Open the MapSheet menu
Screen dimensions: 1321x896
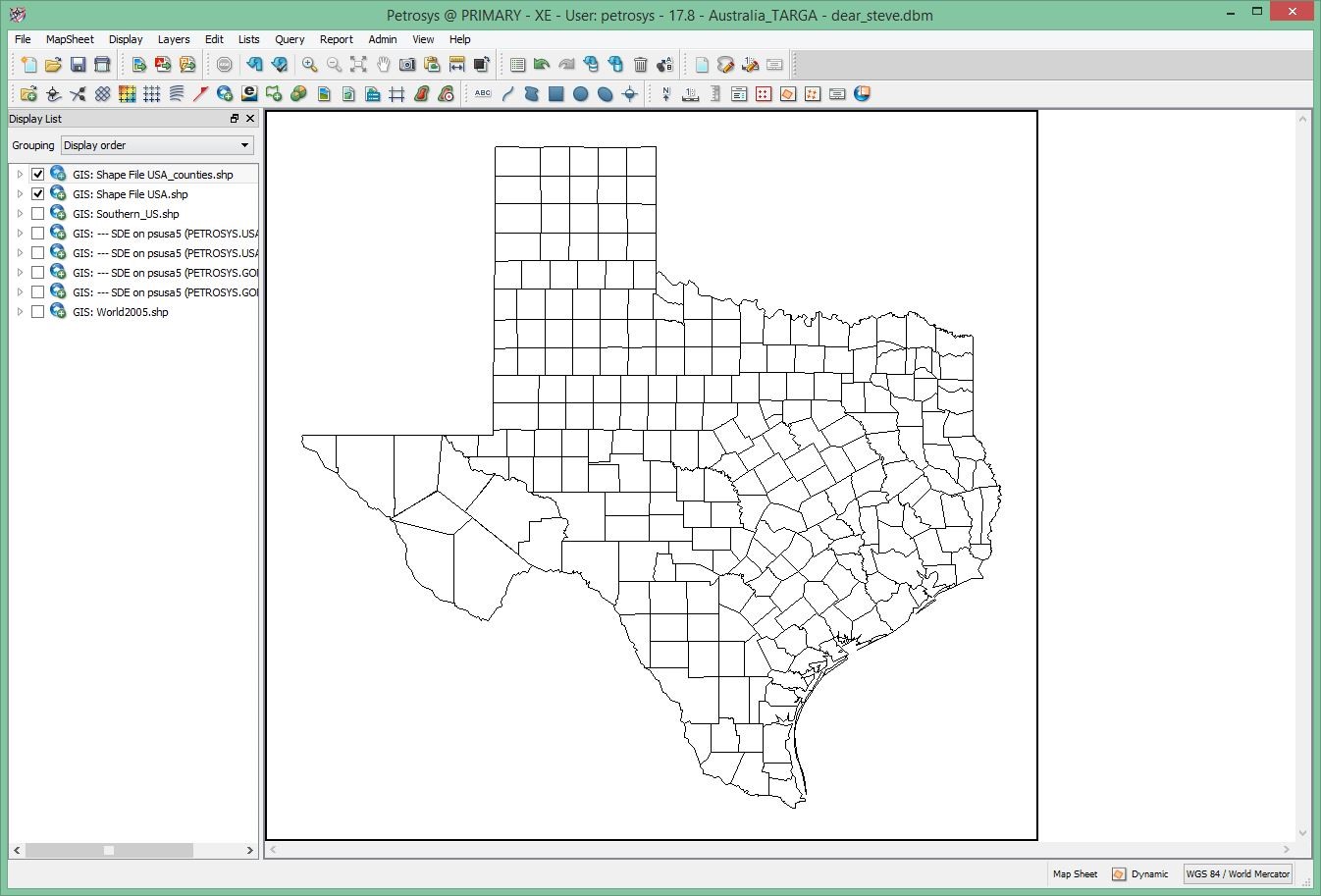point(69,39)
